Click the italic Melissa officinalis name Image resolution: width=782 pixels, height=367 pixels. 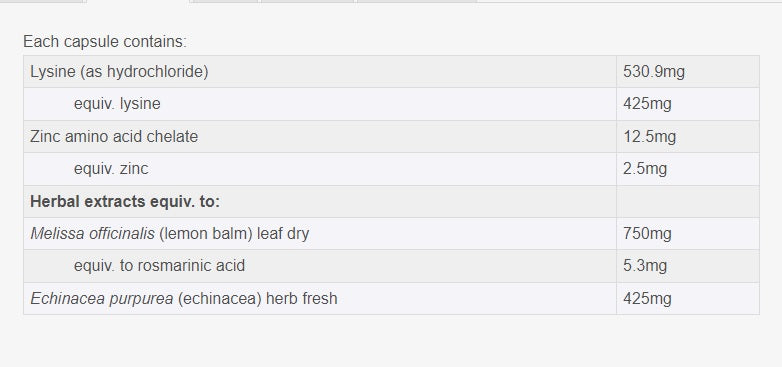coord(92,233)
